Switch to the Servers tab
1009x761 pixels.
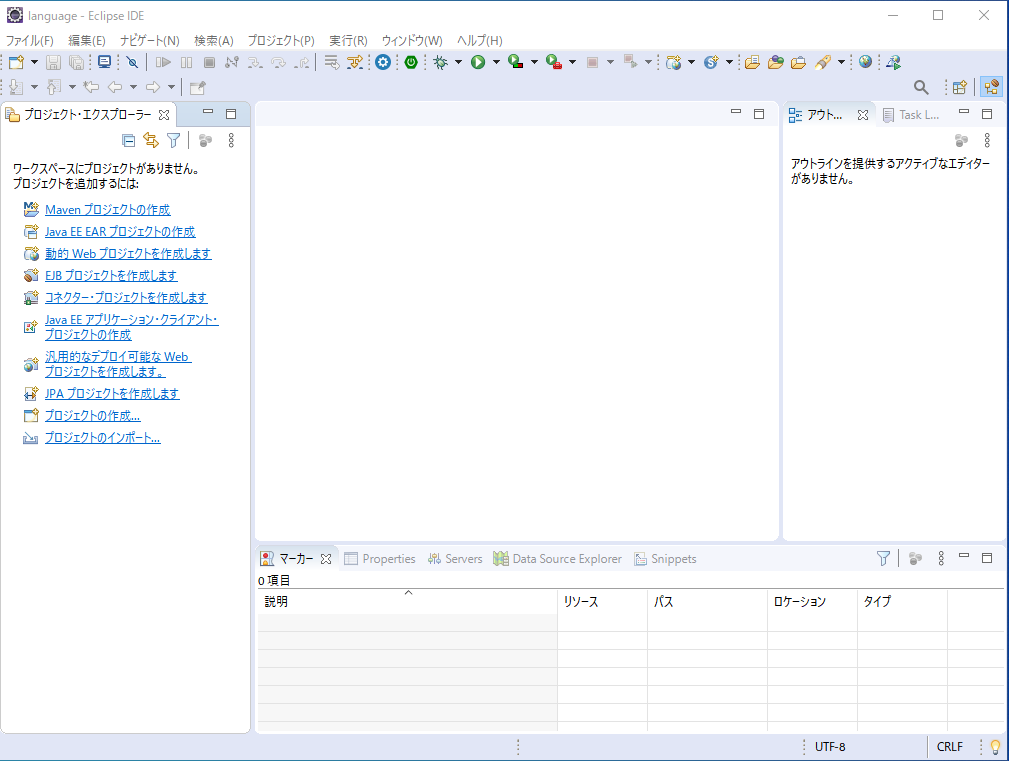coord(455,559)
